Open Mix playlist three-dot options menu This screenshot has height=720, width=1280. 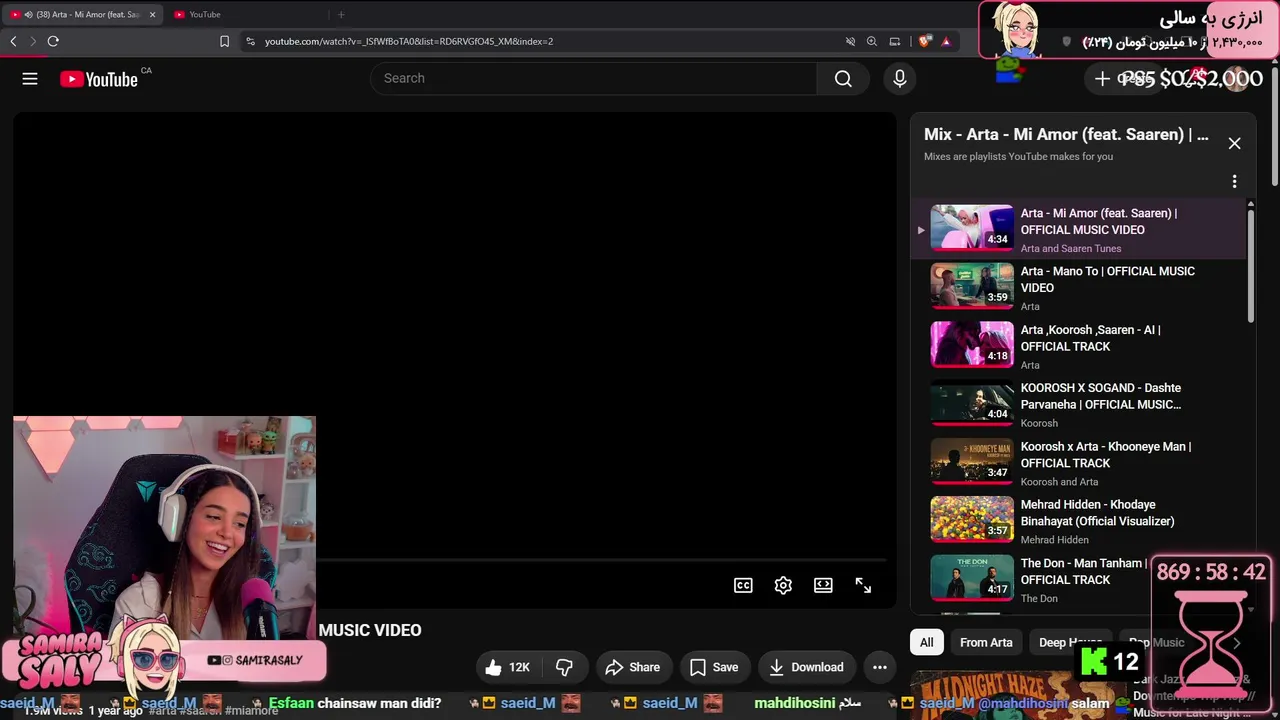point(1234,181)
